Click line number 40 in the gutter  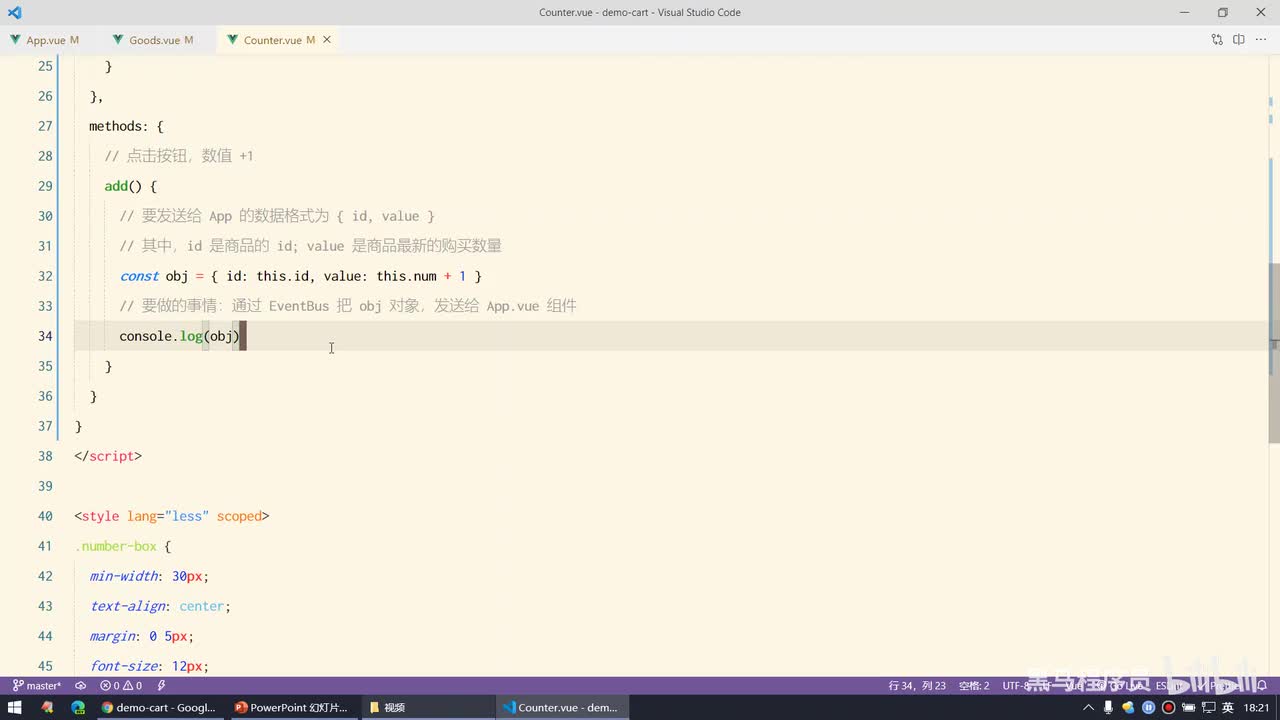45,516
